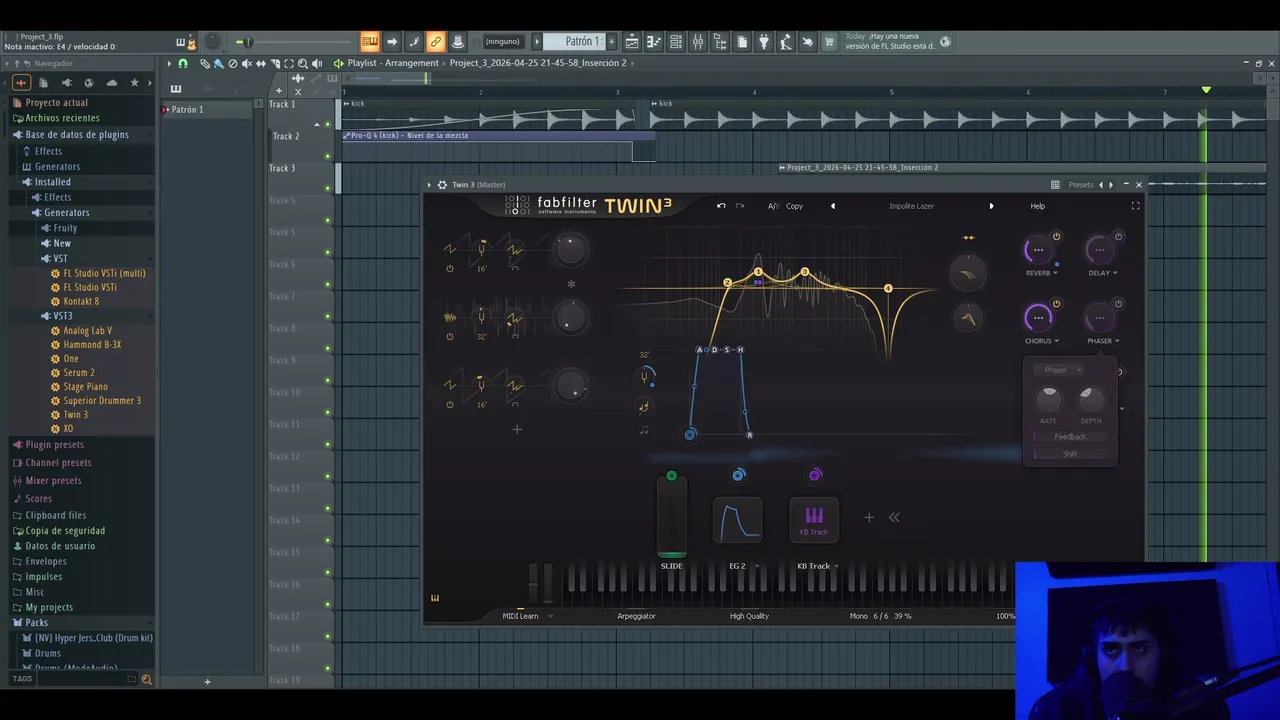Open the PHASER effect dropdown
Image resolution: width=1280 pixels, height=720 pixels.
coord(1103,341)
